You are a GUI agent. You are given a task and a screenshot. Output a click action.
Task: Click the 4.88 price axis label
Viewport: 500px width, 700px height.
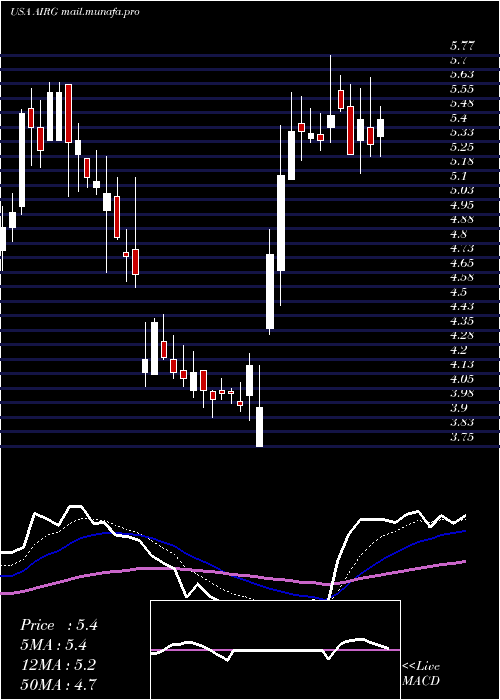click(x=462, y=219)
